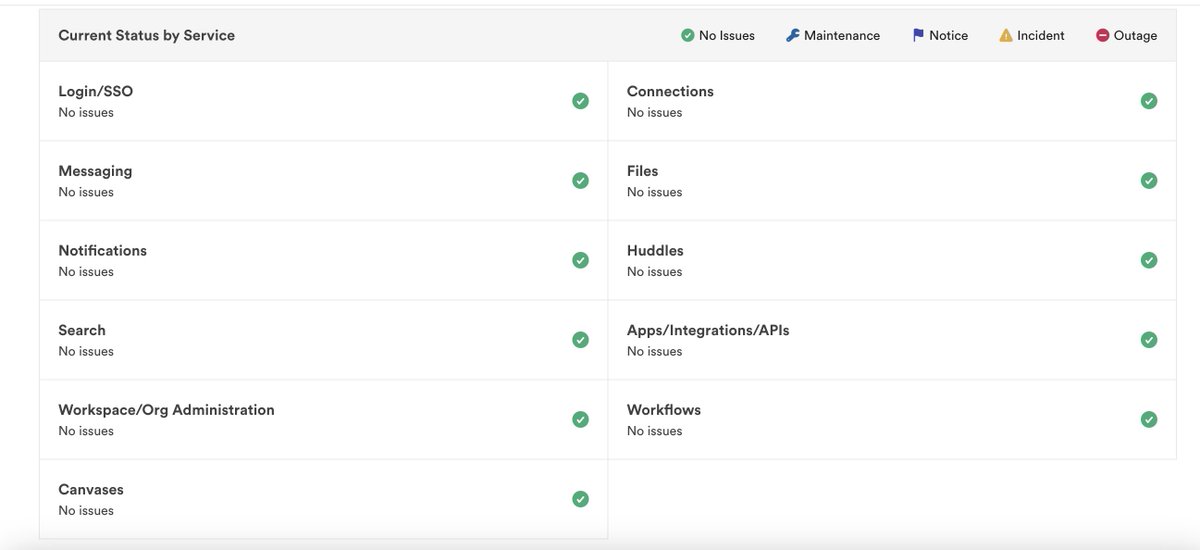Click the green check icon for Files
The height and width of the screenshot is (550, 1200).
point(1149,181)
